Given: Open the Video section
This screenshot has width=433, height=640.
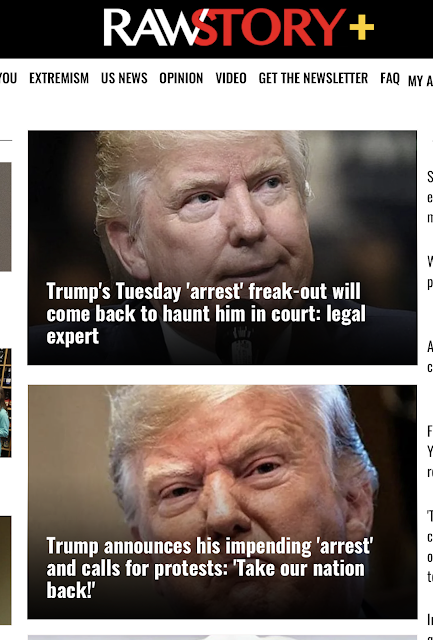Looking at the screenshot, I should [231, 78].
